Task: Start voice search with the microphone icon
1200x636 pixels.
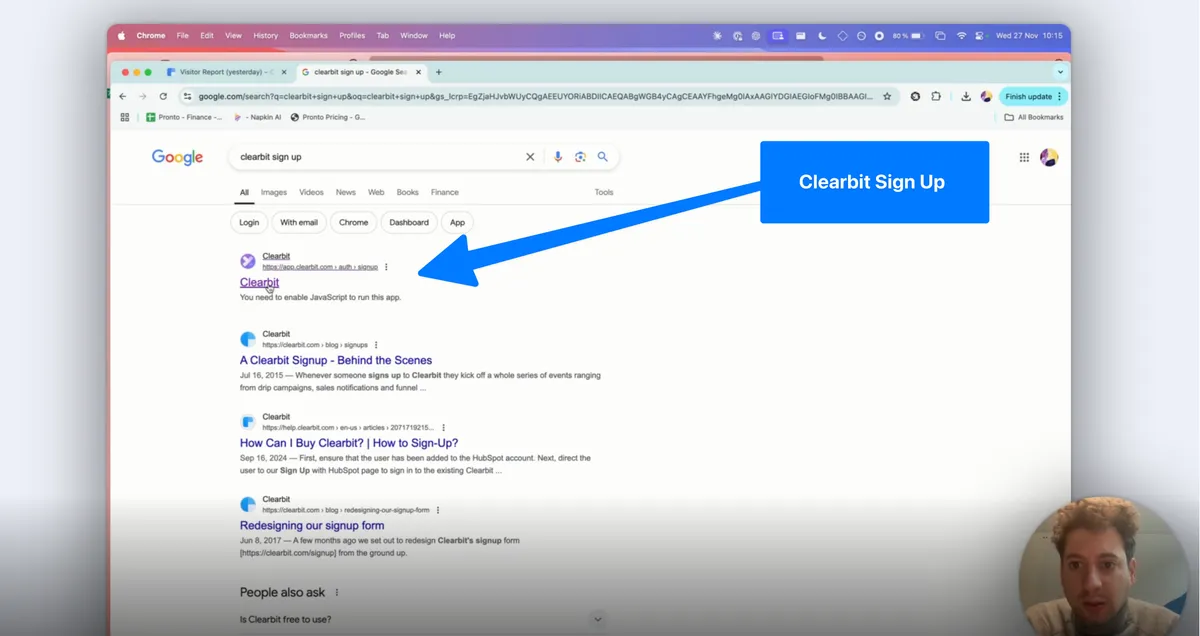Action: click(558, 157)
